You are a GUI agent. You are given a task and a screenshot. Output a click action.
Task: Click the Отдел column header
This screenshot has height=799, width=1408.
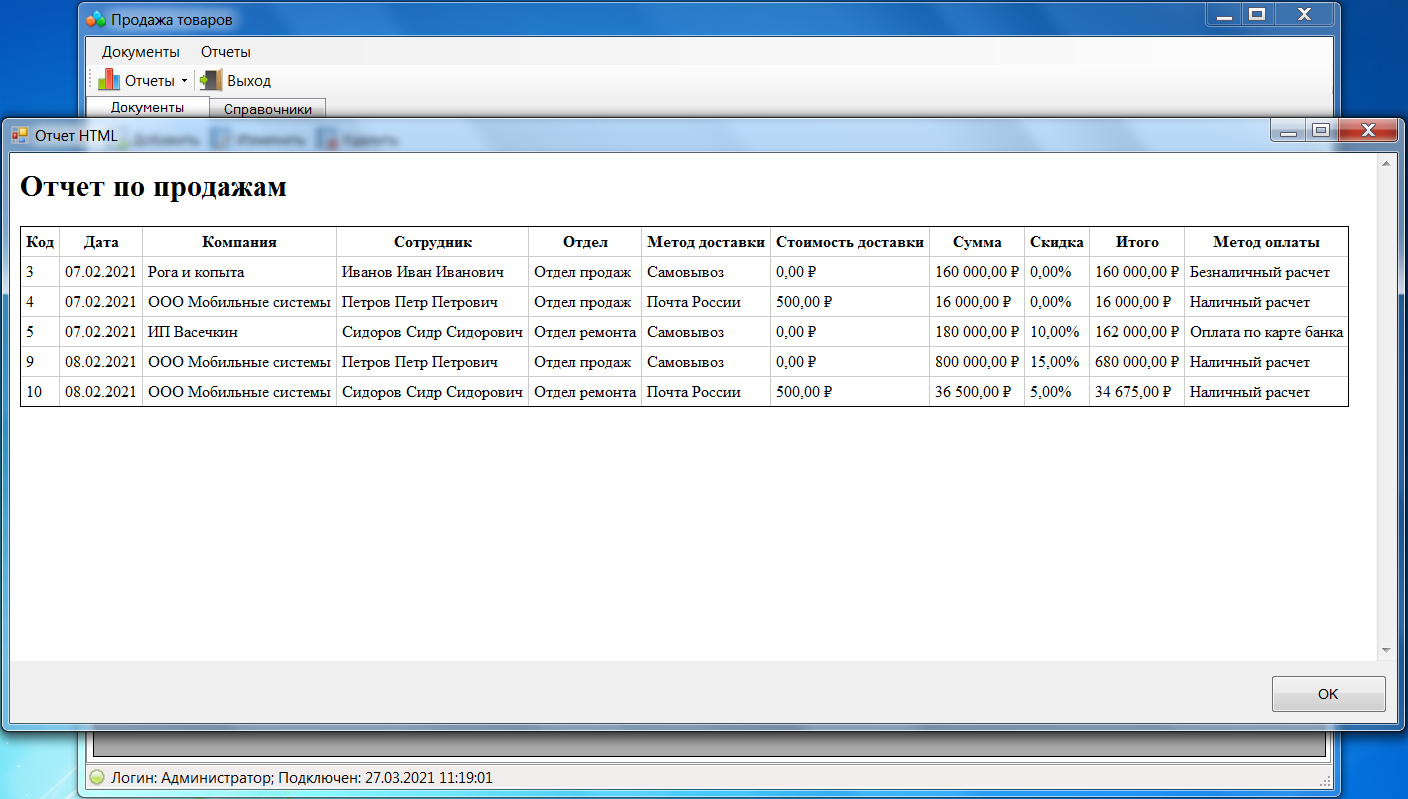[585, 242]
